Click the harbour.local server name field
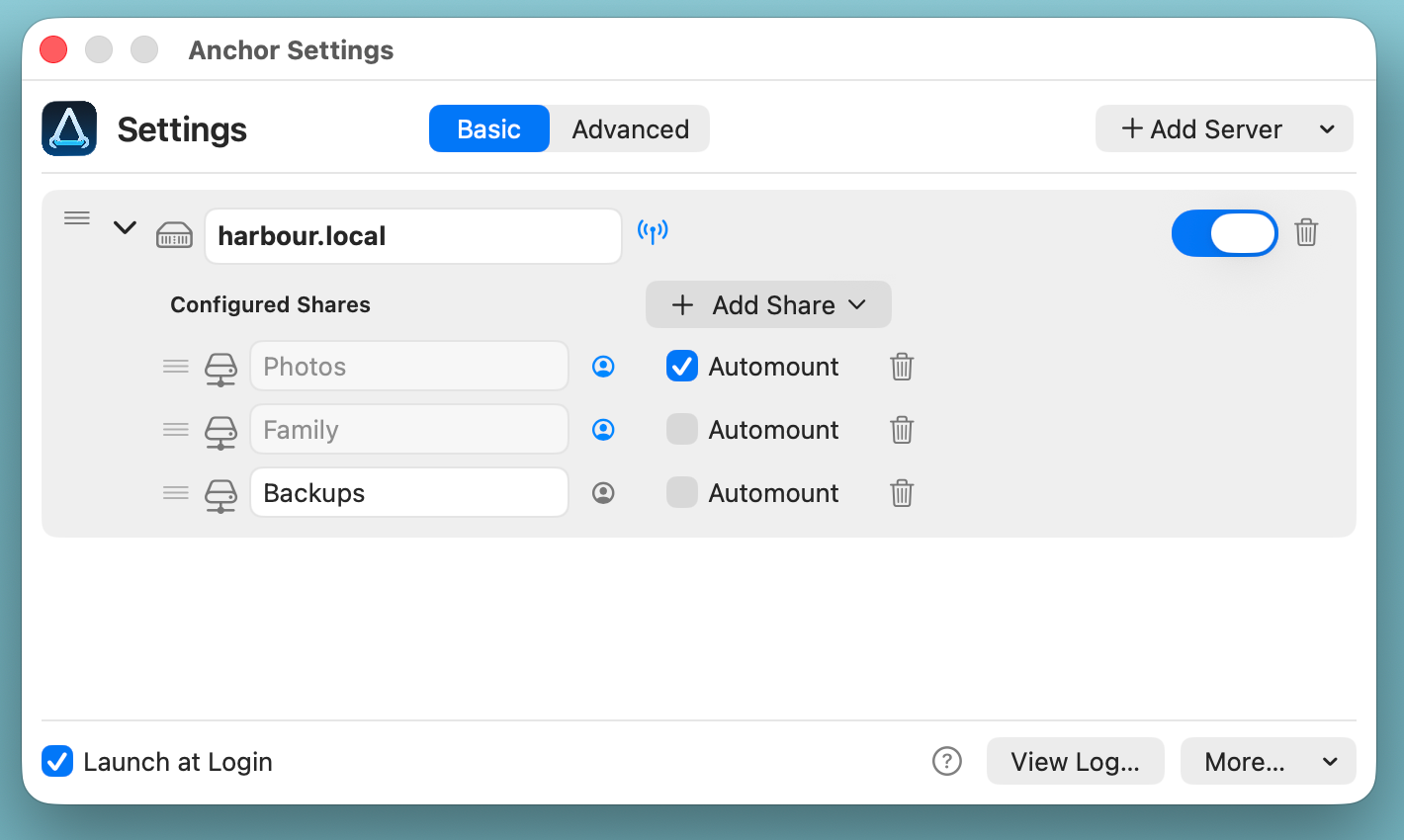The width and height of the screenshot is (1404, 840). click(x=413, y=236)
